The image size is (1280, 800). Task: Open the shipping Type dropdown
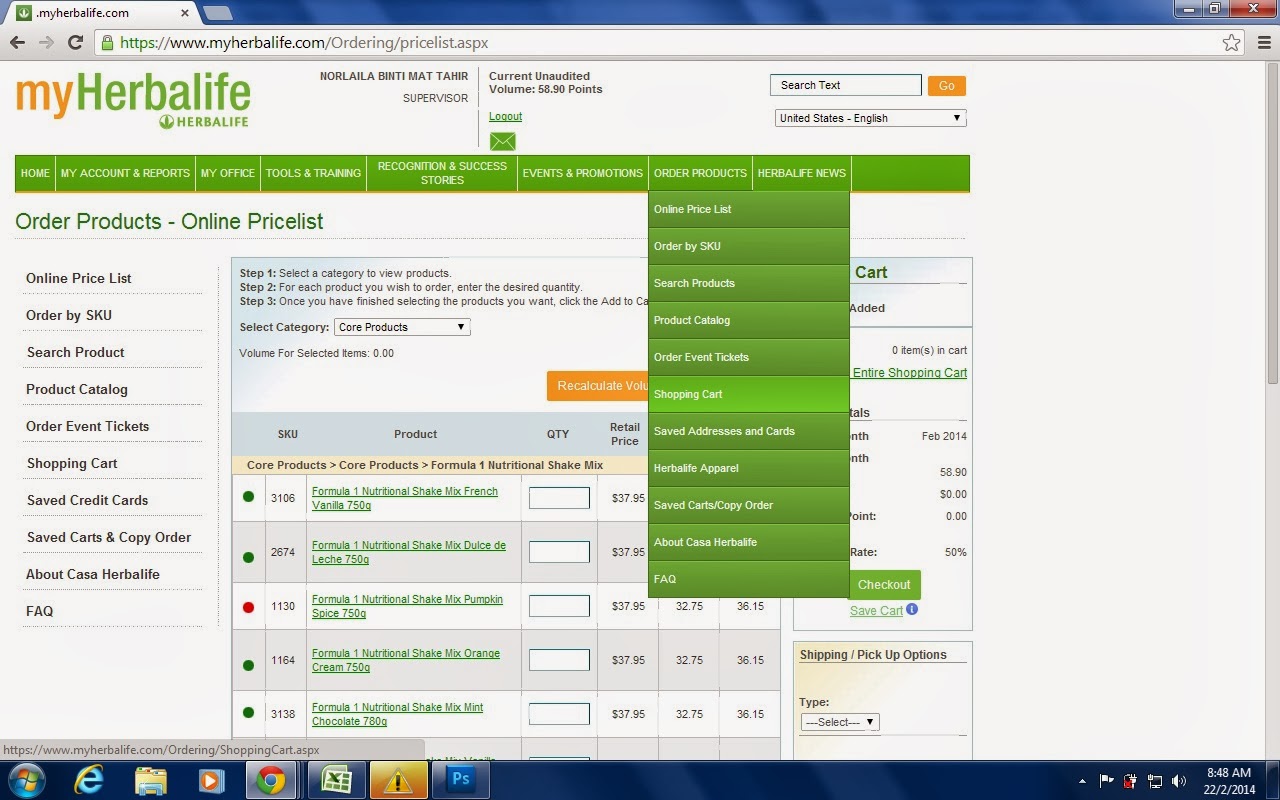839,721
